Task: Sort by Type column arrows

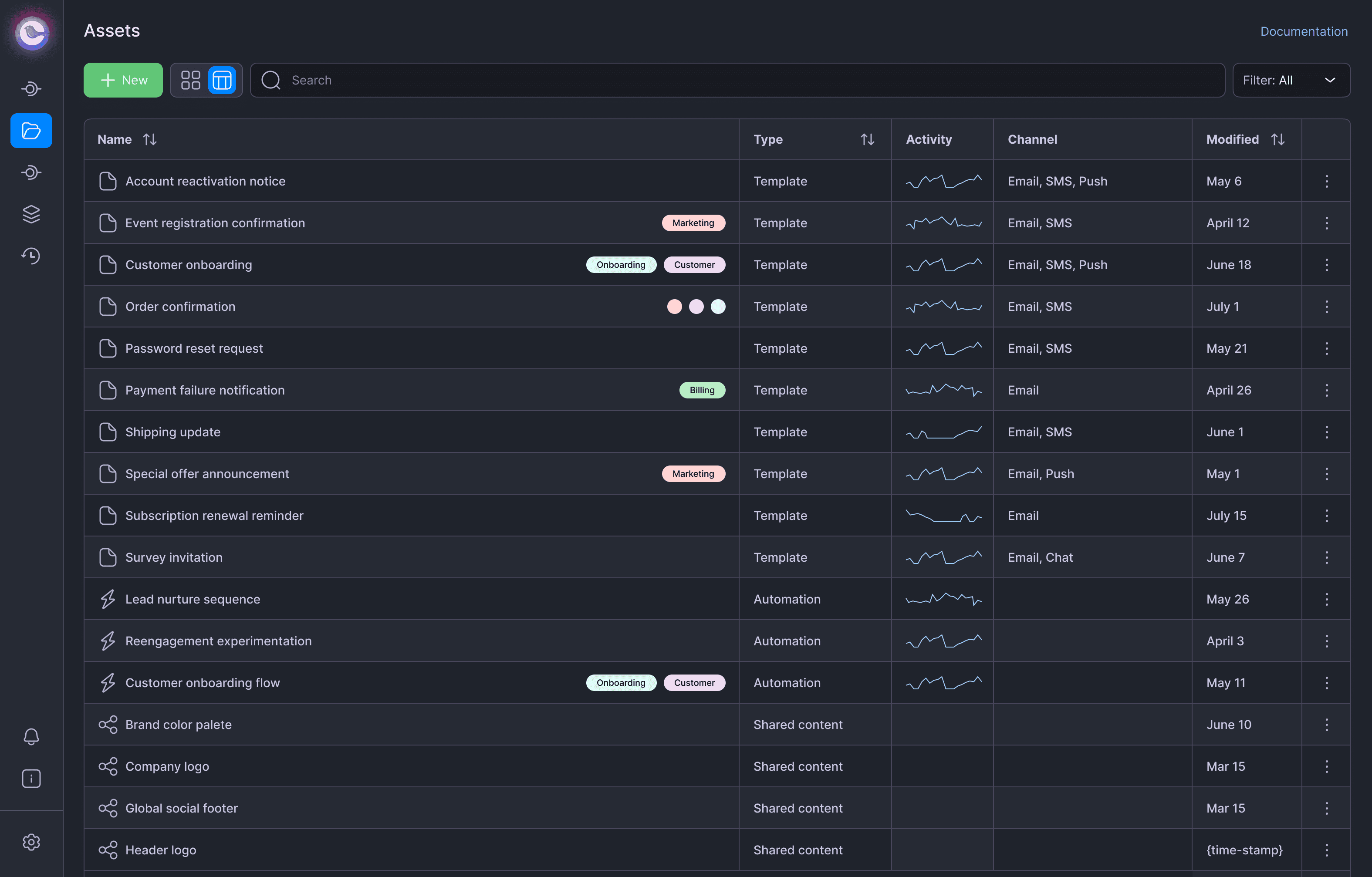Action: 867,139
